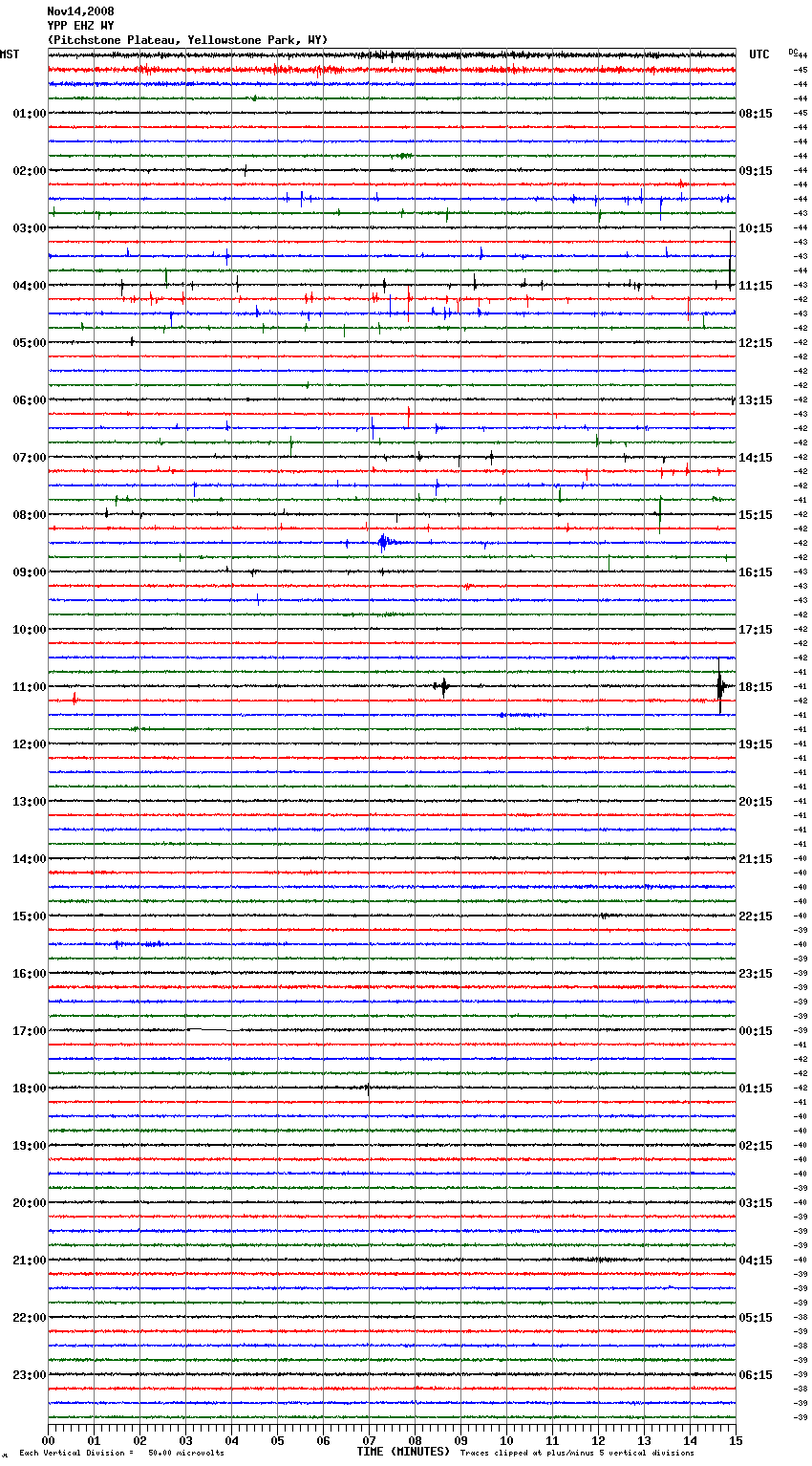The width and height of the screenshot is (812, 1466).
Task: Click the 03:15 UTC time label
Action: tap(756, 1203)
